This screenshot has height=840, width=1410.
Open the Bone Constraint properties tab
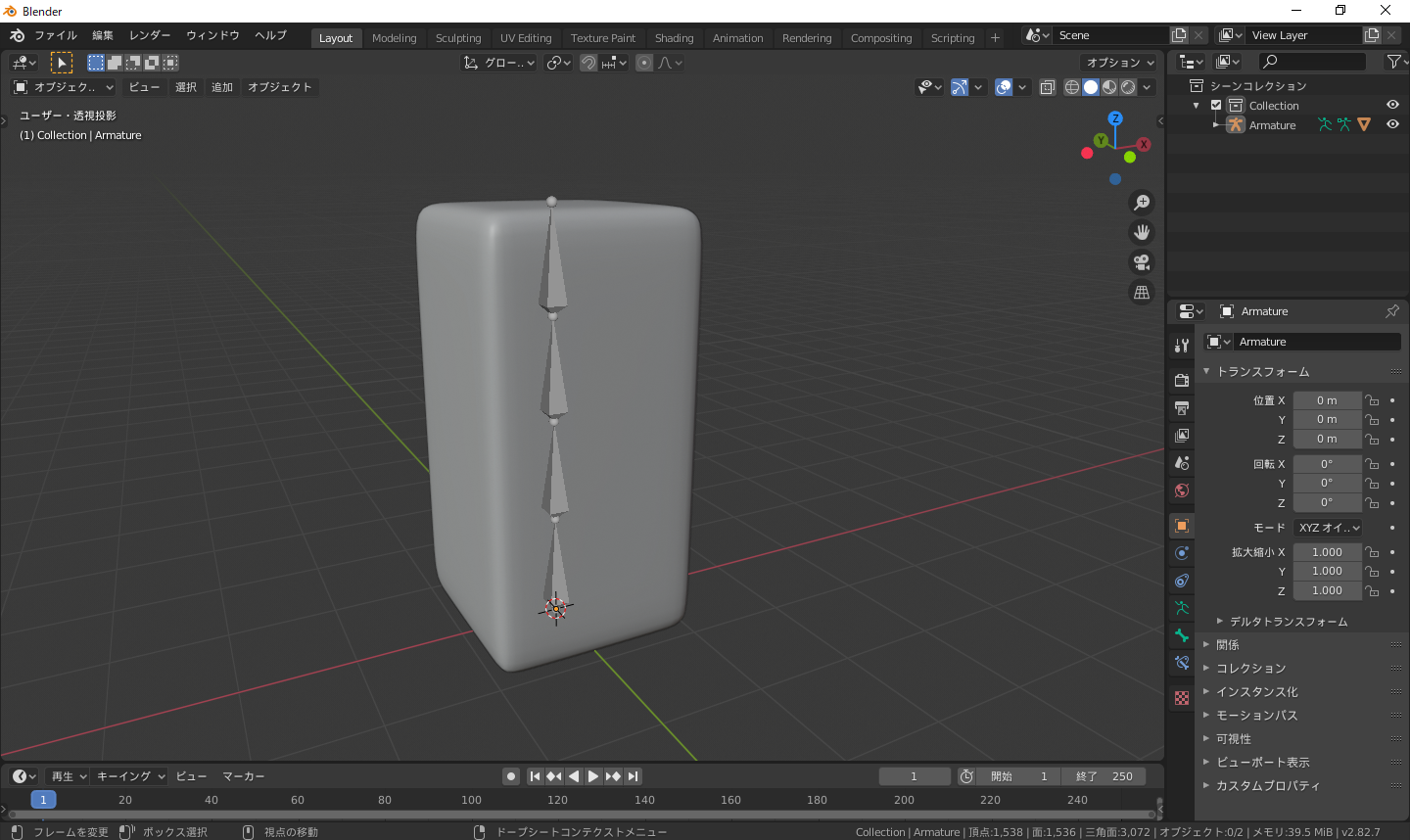click(1182, 663)
